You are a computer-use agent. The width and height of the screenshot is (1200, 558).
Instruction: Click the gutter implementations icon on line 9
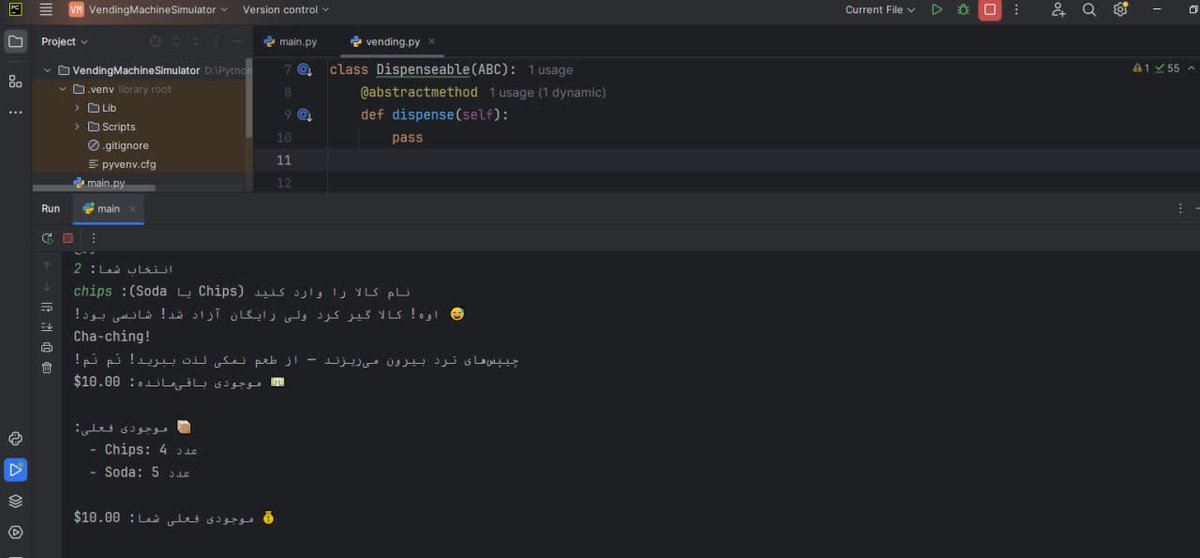[304, 115]
